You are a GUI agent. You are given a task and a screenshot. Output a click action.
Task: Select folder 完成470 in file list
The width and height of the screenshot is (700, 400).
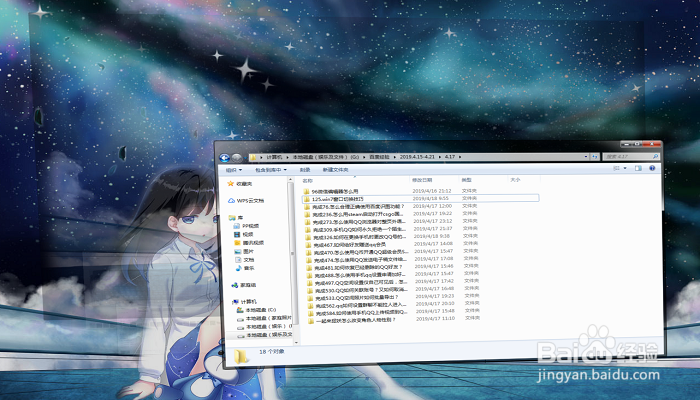[358, 253]
